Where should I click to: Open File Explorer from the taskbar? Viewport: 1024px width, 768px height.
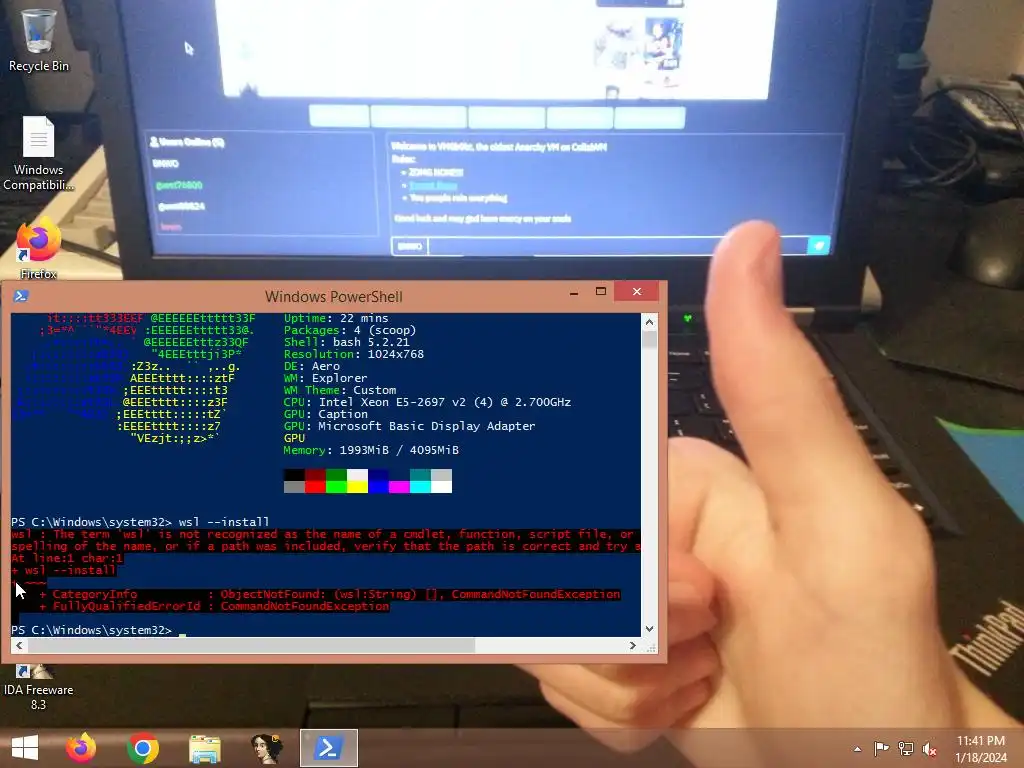tap(205, 748)
